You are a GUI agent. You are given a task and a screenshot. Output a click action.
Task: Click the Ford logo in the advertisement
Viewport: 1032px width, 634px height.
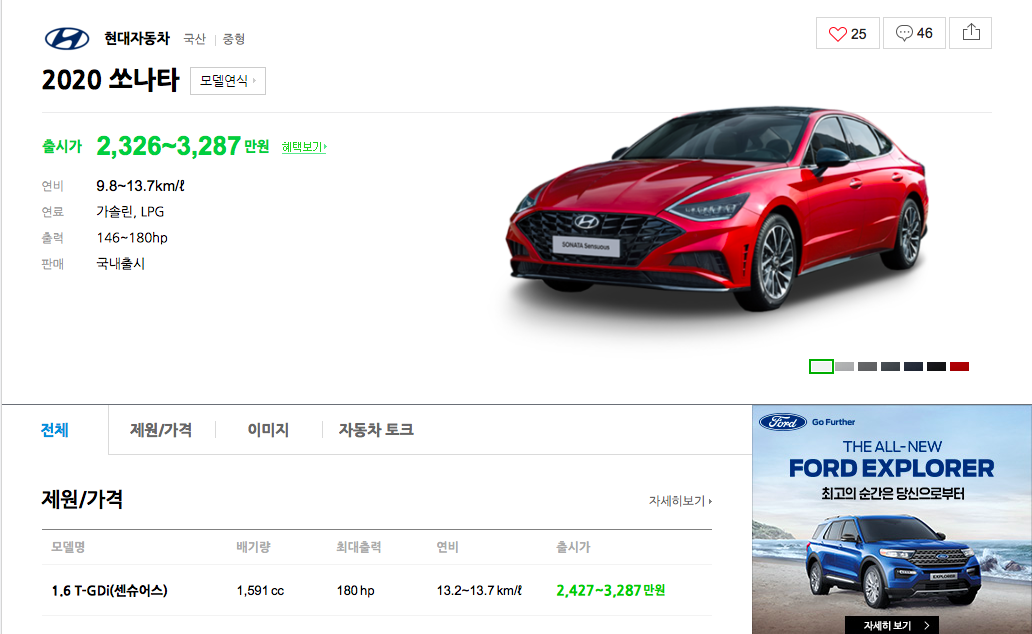[783, 422]
